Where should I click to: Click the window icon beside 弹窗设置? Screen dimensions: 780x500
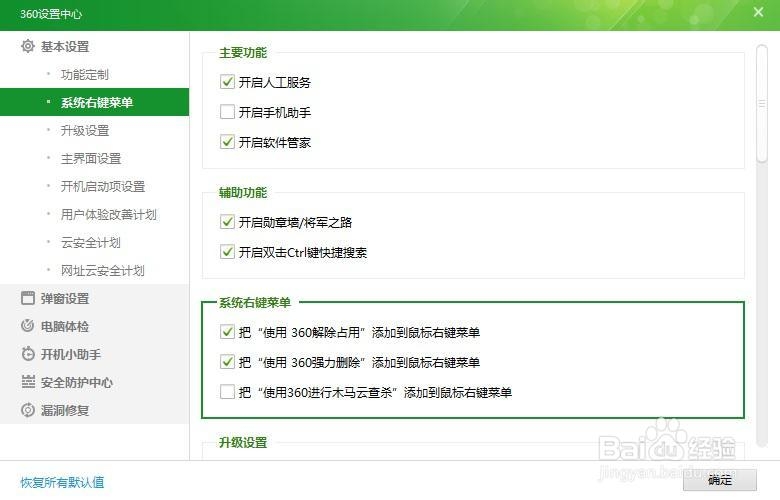pyautogui.click(x=28, y=298)
